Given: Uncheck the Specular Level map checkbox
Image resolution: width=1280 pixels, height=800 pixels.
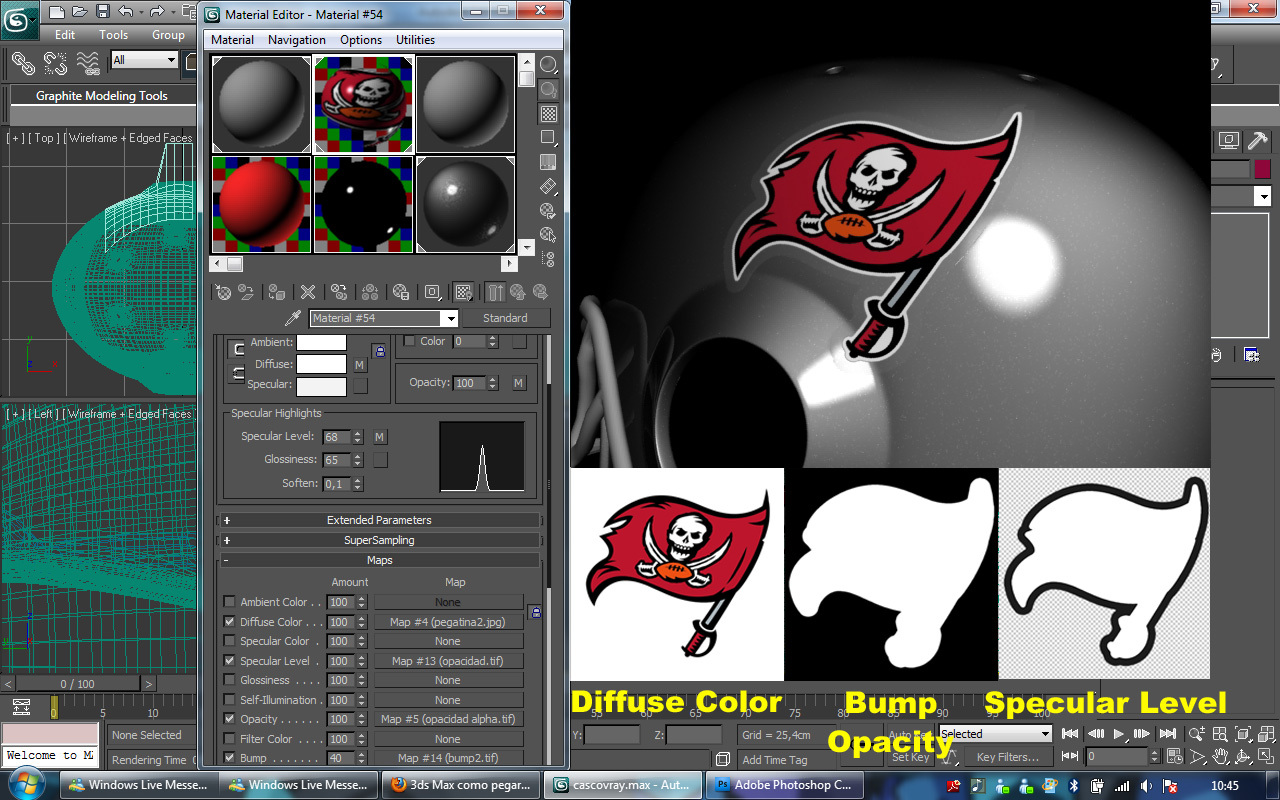Looking at the screenshot, I should tap(230, 661).
